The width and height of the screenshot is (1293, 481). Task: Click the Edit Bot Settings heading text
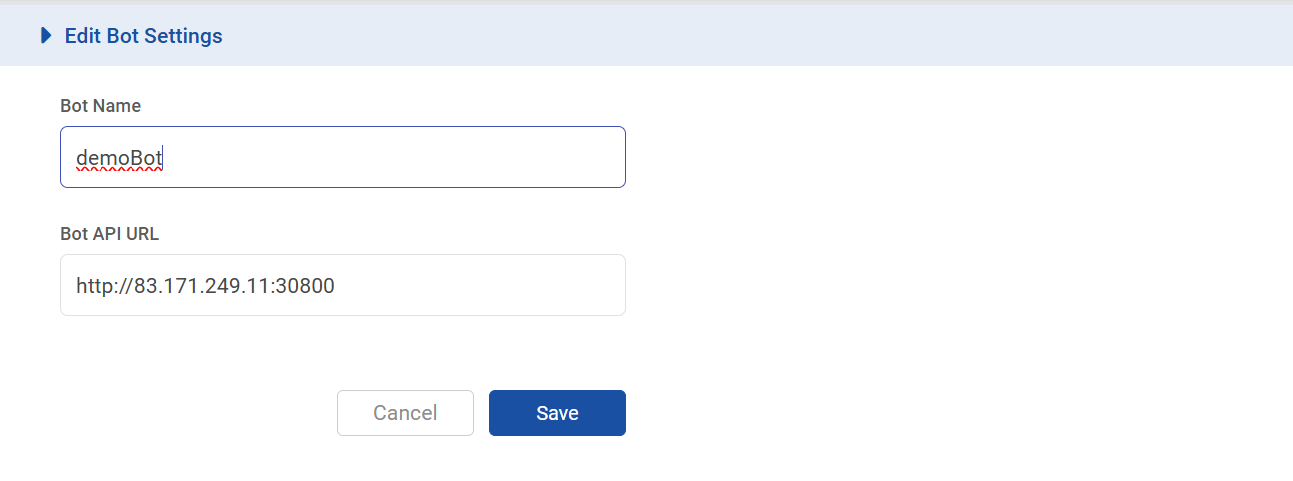pos(143,36)
